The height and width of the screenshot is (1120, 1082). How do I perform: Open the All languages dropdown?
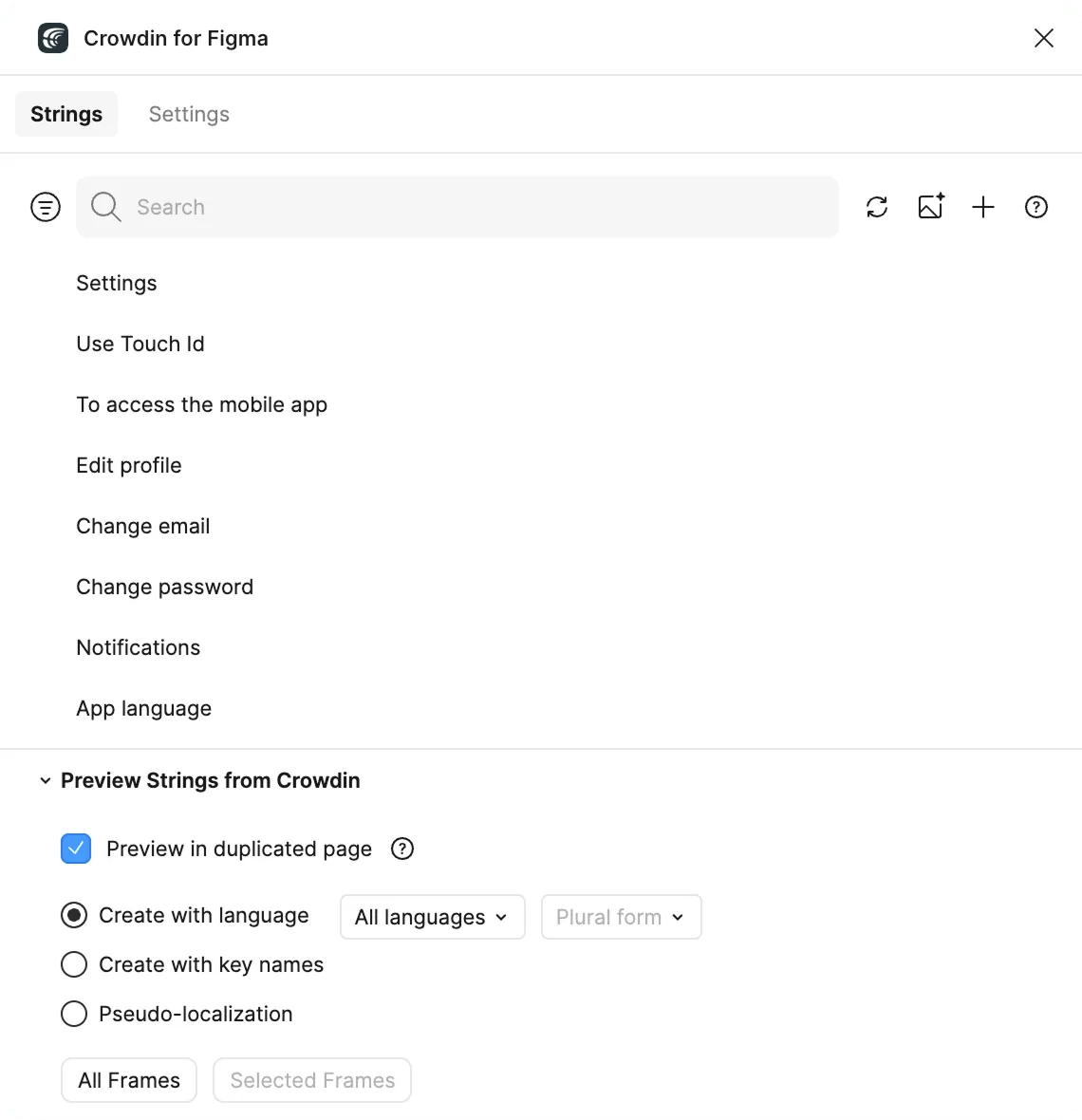click(x=432, y=917)
